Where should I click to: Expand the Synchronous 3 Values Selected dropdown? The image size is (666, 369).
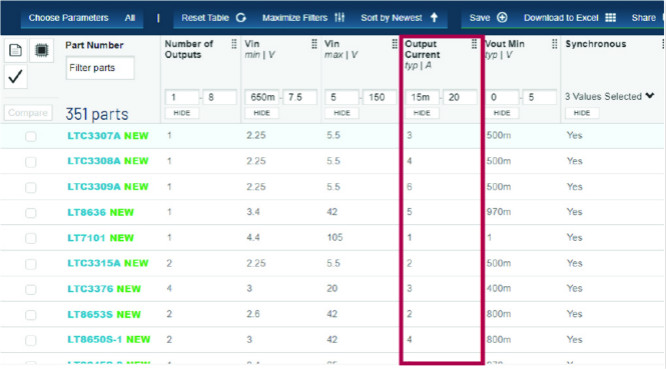tap(609, 96)
